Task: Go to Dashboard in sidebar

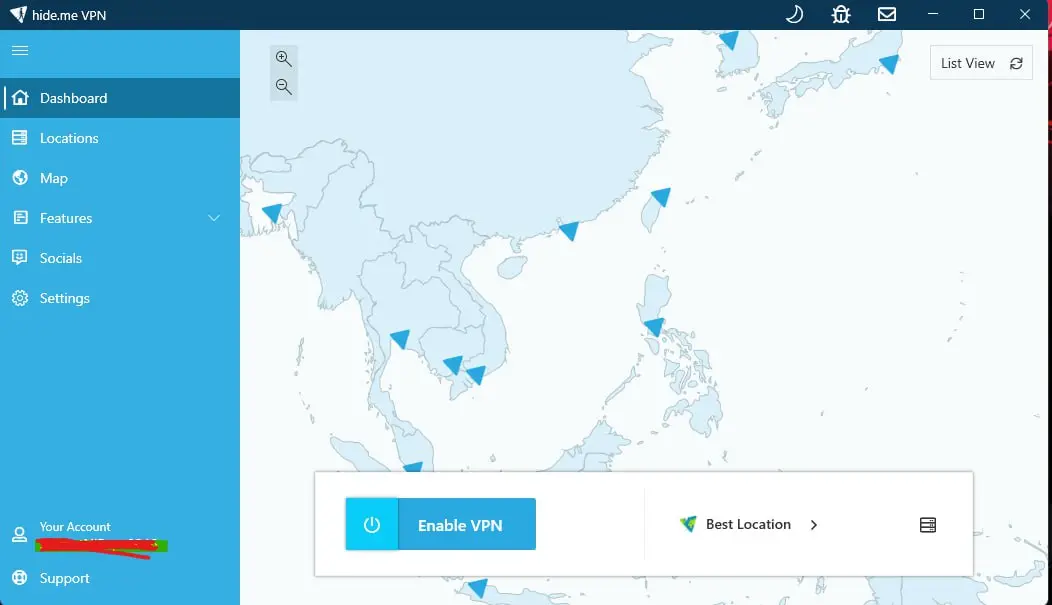Action: coord(120,98)
